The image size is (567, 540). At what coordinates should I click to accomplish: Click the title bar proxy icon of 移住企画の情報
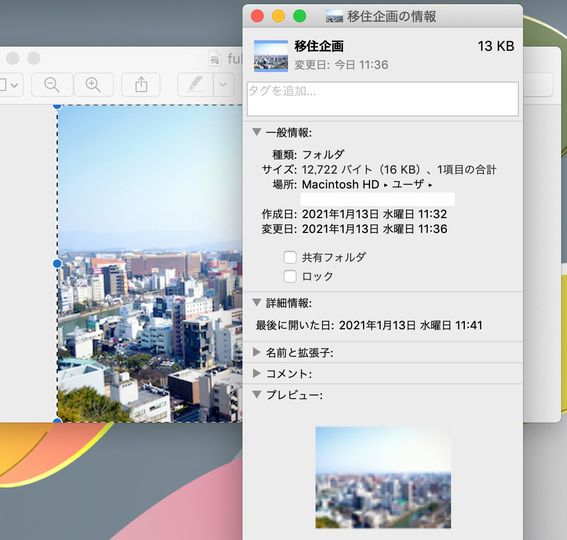334,16
